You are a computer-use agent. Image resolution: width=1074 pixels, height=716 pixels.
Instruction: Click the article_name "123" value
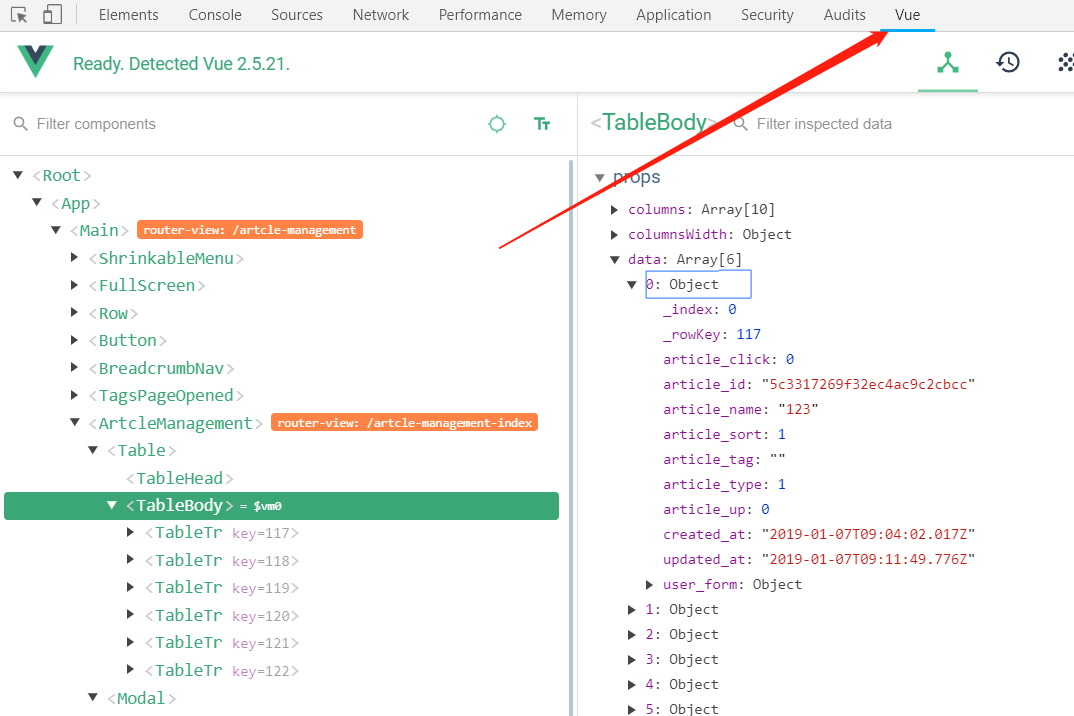[x=798, y=410]
